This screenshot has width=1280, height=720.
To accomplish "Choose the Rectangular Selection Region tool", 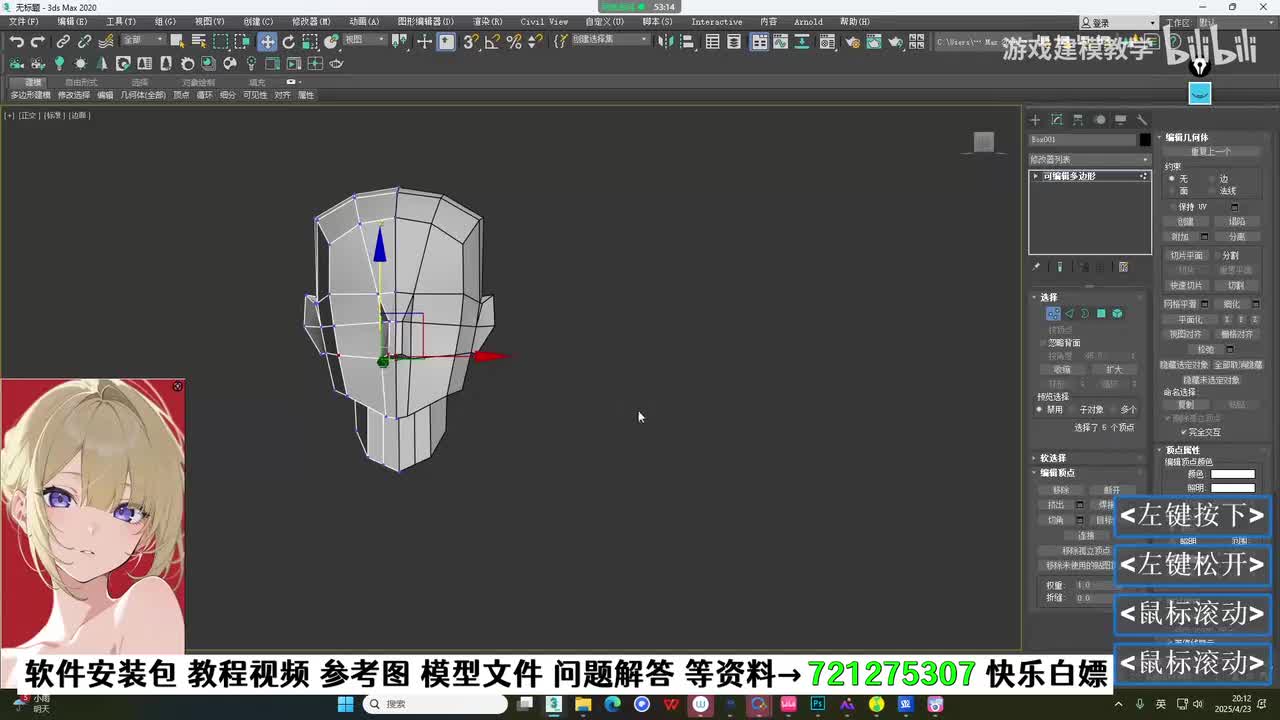I will [221, 41].
